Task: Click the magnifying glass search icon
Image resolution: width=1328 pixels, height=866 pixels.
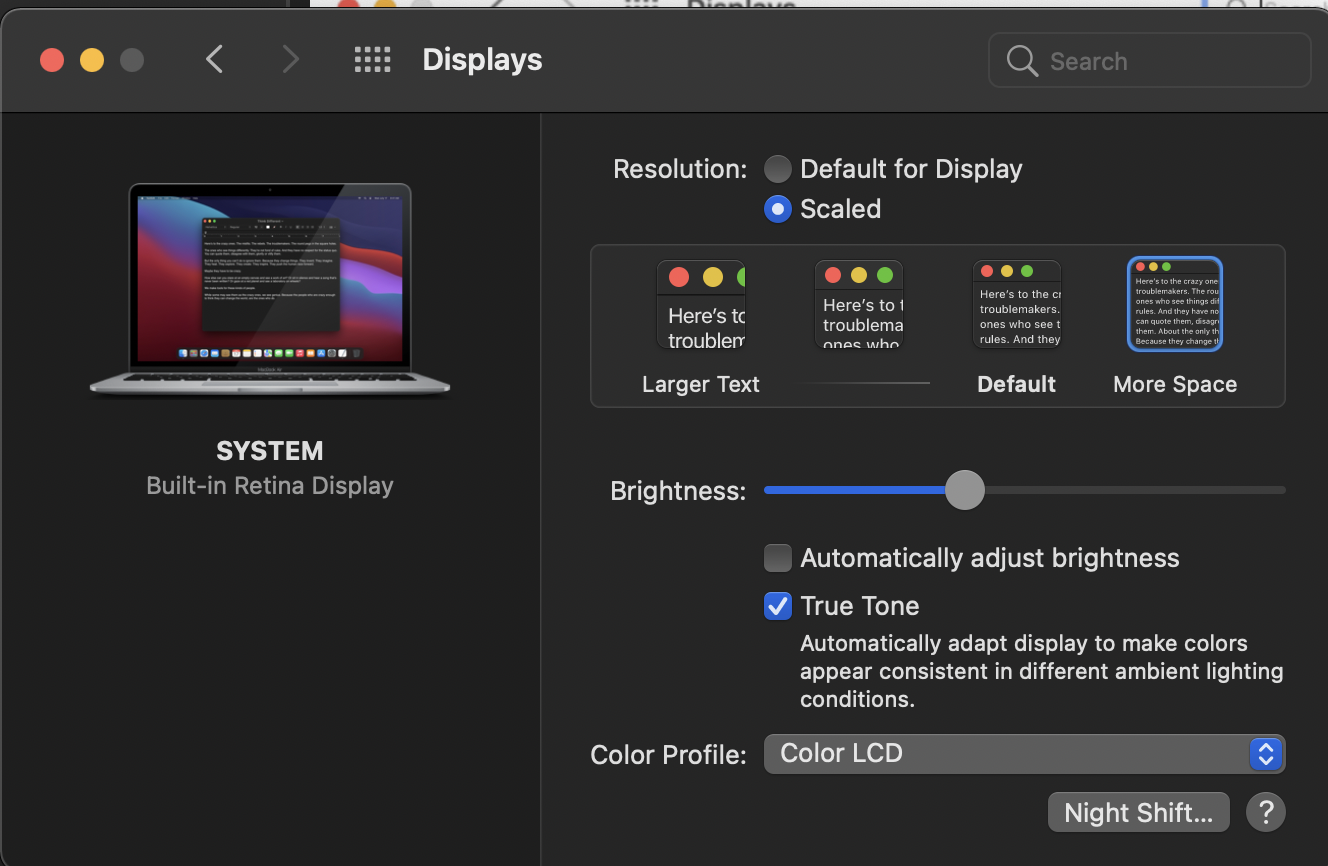Action: (1021, 61)
